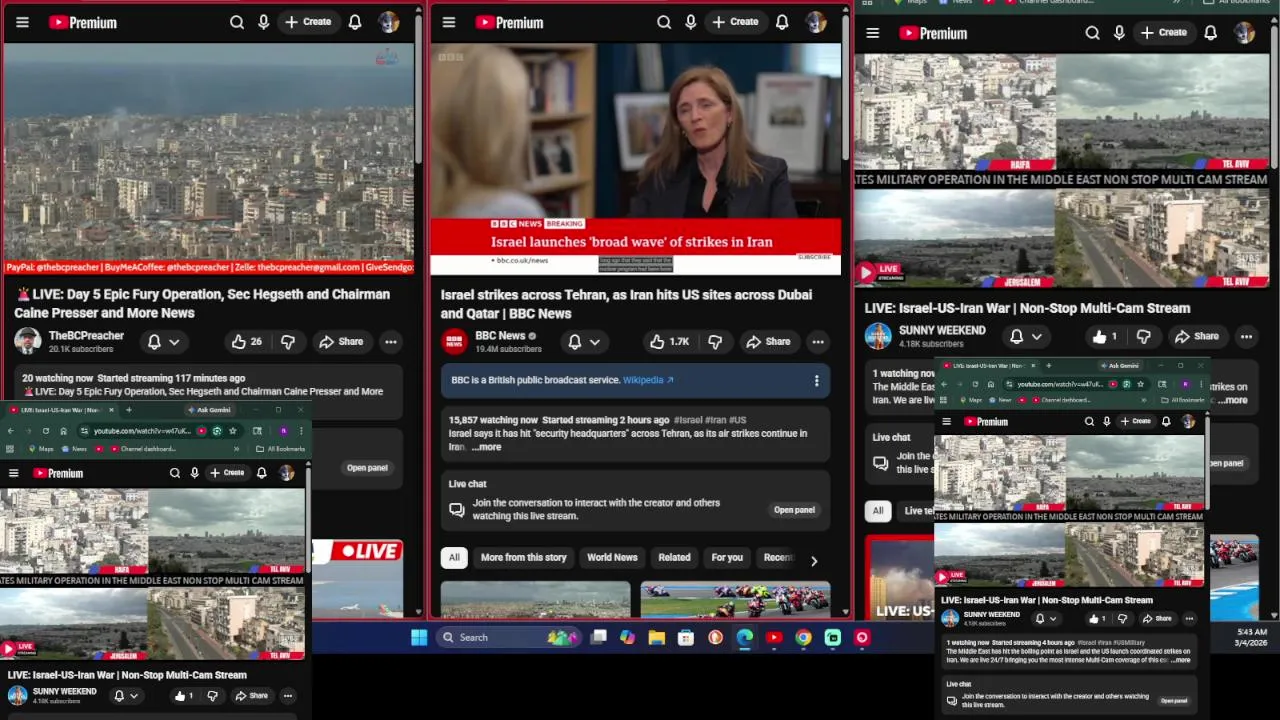Dislike SUNNY WEEKEND stream in top-right window
The image size is (1280, 720).
point(1144,337)
